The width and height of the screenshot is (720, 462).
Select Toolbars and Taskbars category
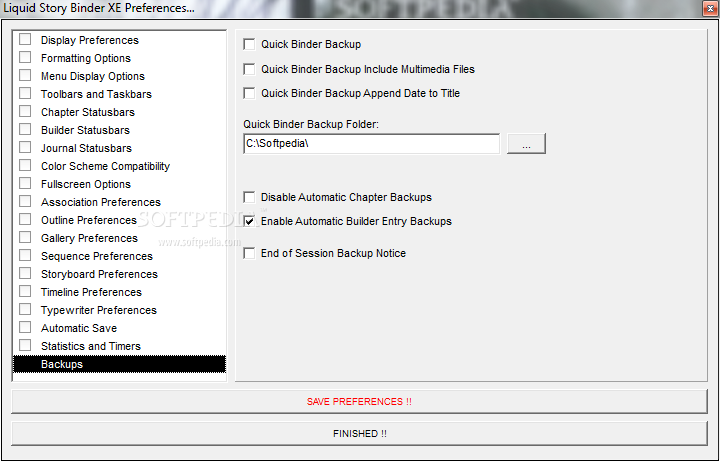[x=96, y=94]
